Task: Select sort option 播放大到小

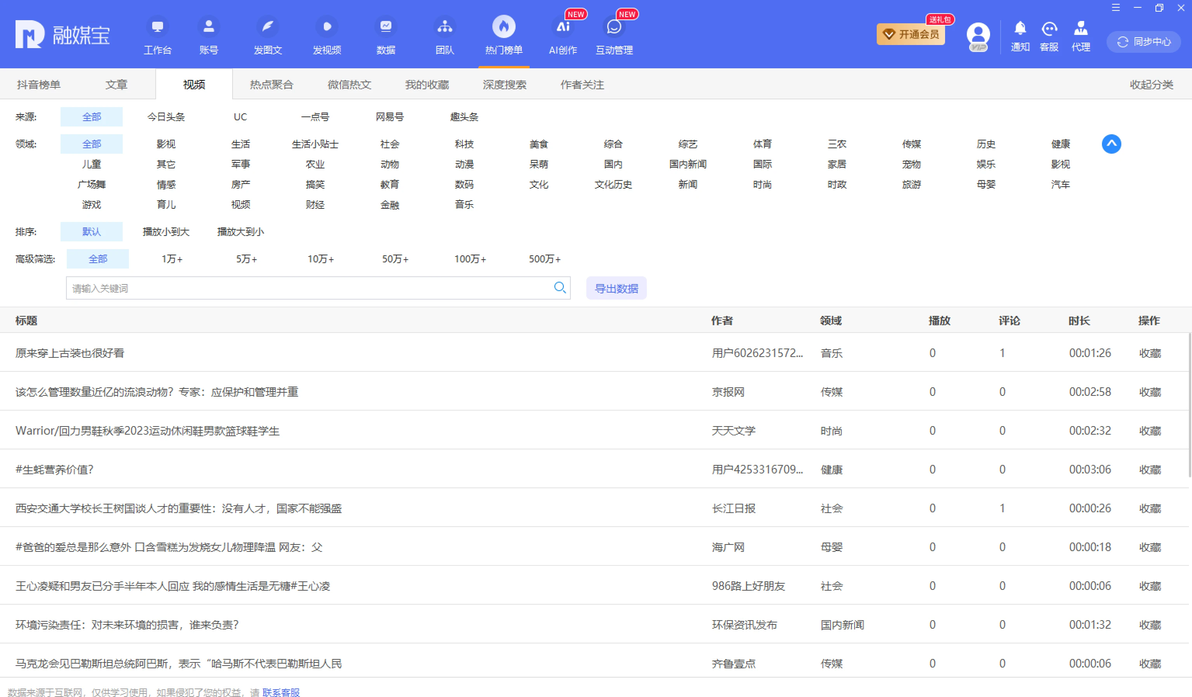Action: tap(240, 232)
